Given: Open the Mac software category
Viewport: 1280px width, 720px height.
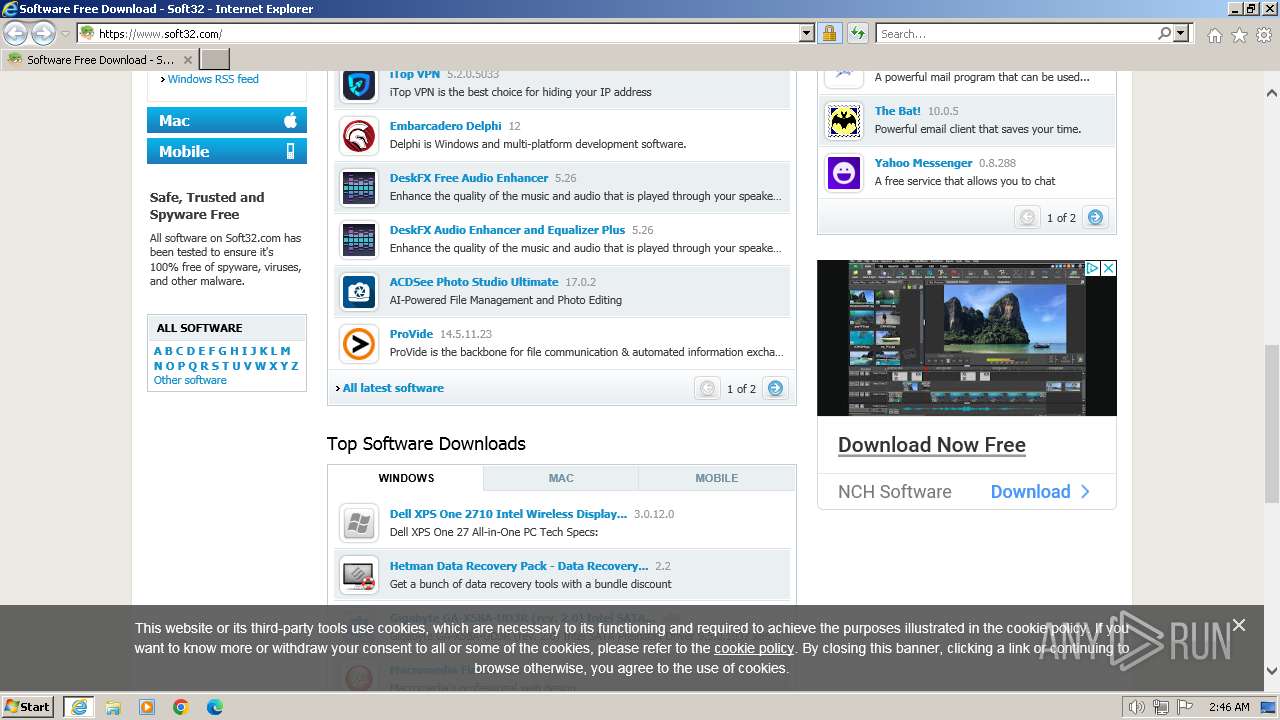Looking at the screenshot, I should tap(227, 120).
